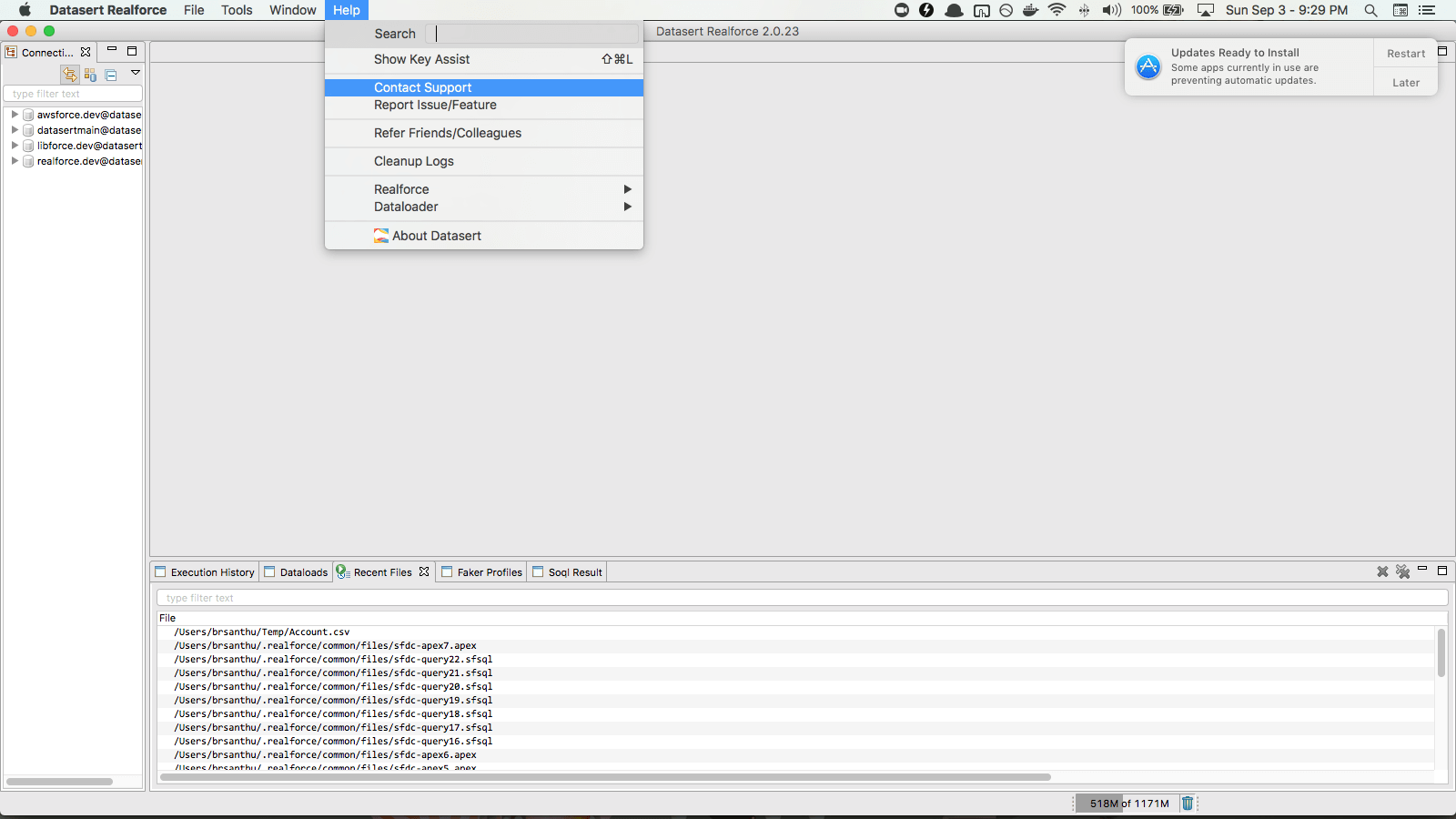Close the Recent Files tab
The width and height of the screenshot is (1456, 819).
(424, 571)
